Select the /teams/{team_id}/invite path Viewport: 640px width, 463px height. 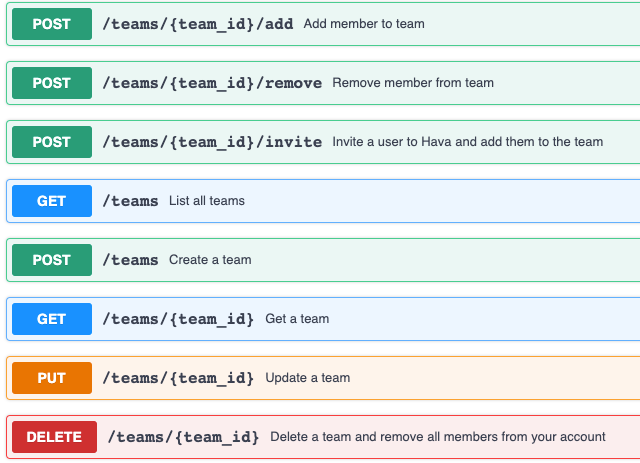coord(212,142)
